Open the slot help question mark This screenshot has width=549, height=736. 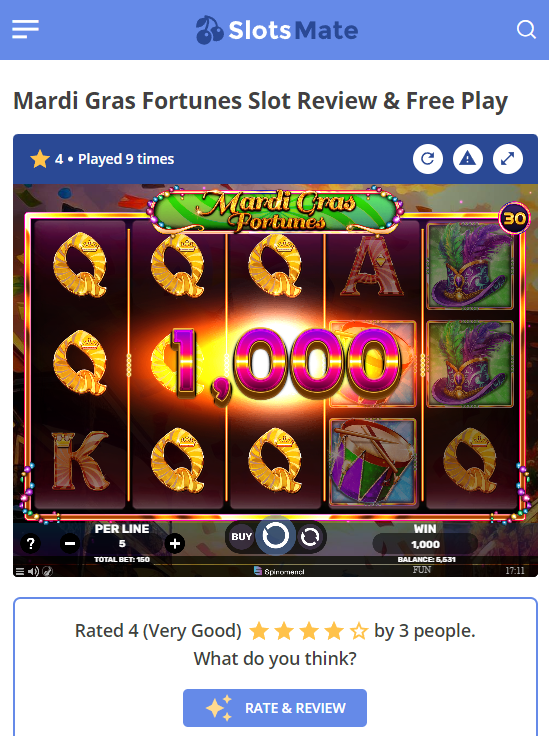click(x=31, y=544)
